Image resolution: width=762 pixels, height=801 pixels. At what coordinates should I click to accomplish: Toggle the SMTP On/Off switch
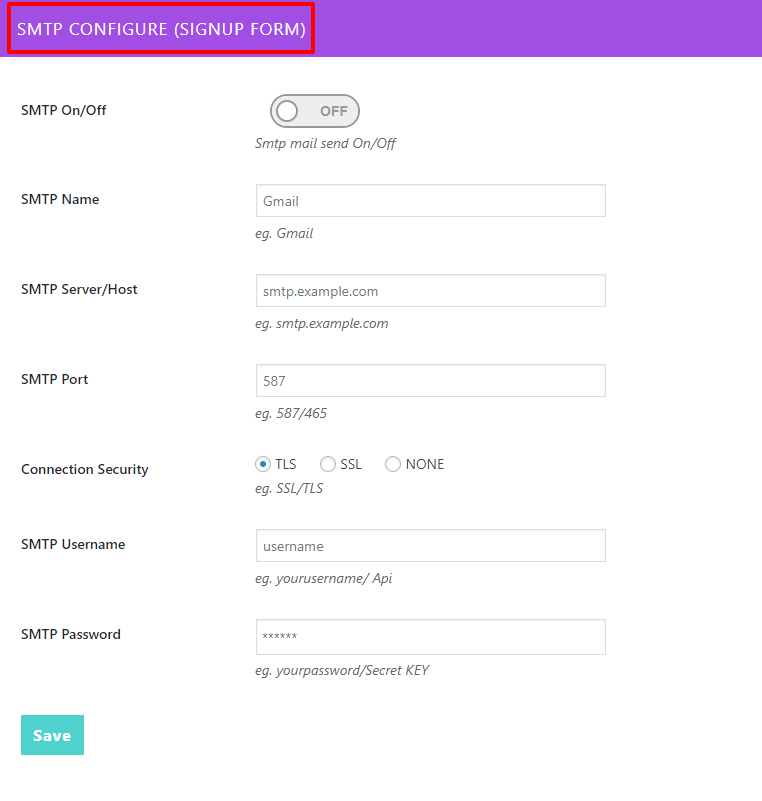(314, 111)
